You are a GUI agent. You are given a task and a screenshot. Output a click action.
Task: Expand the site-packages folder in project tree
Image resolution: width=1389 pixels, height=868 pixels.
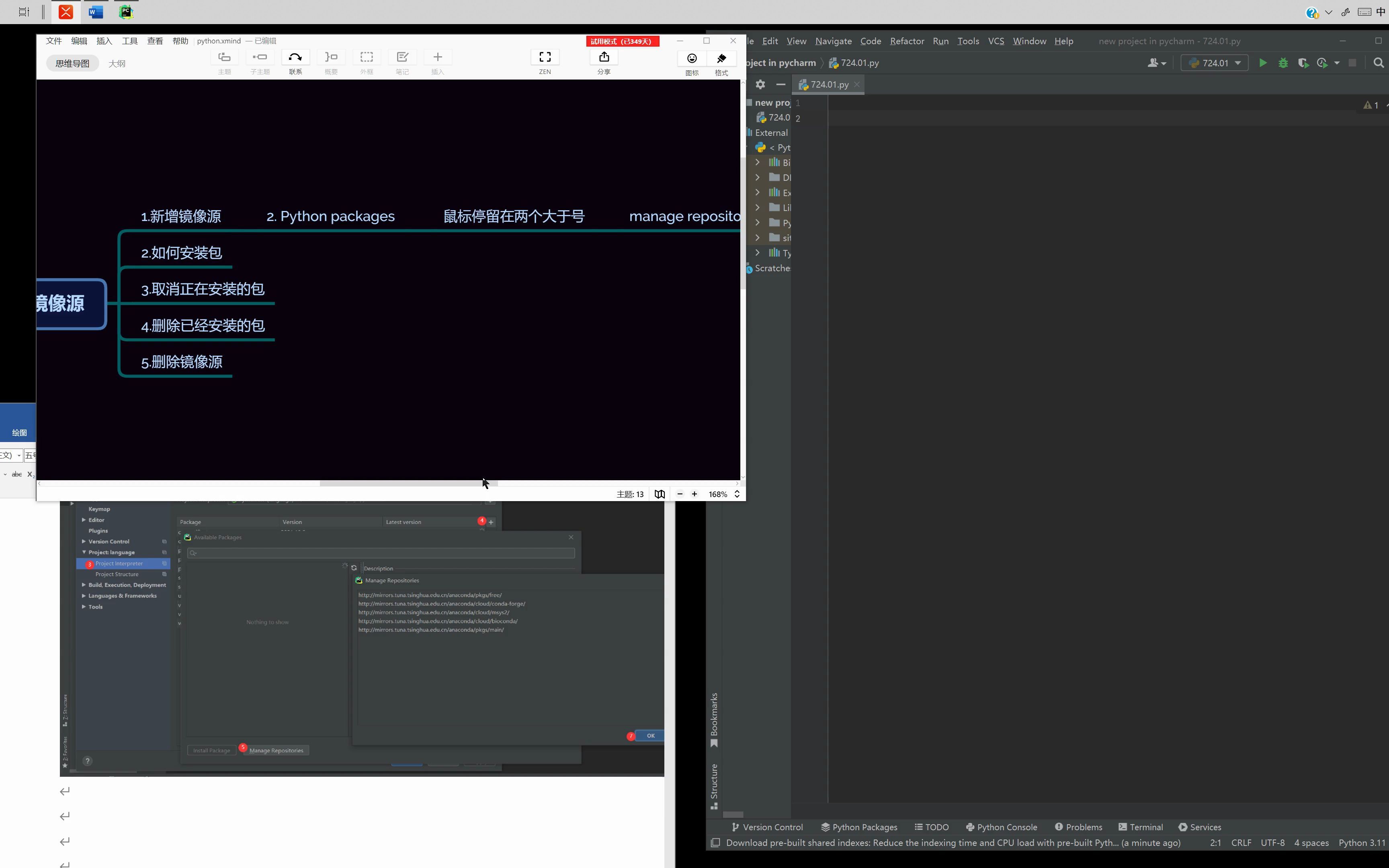[757, 237]
